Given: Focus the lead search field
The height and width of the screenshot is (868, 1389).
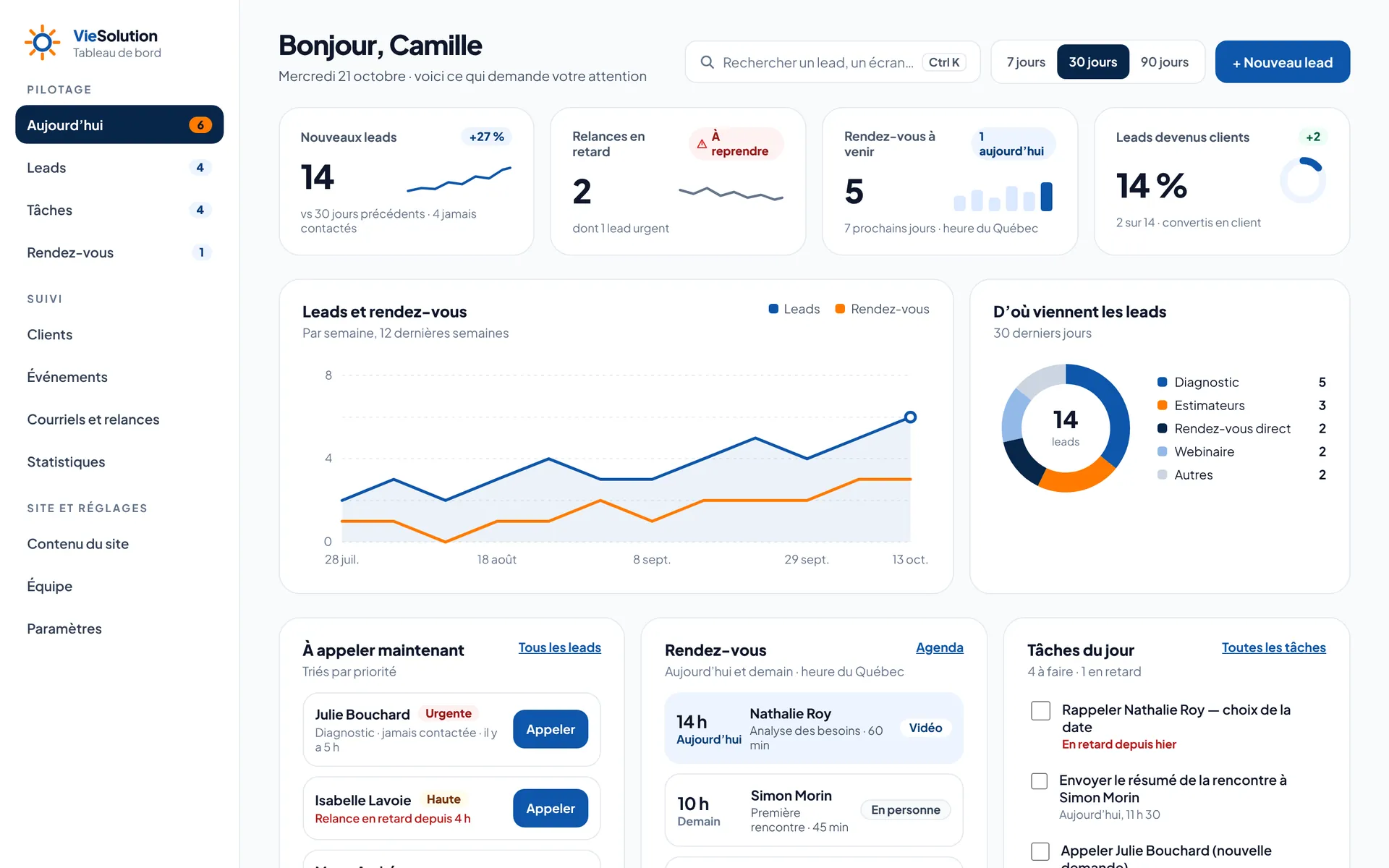Looking at the screenshot, I should pyautogui.click(x=832, y=62).
